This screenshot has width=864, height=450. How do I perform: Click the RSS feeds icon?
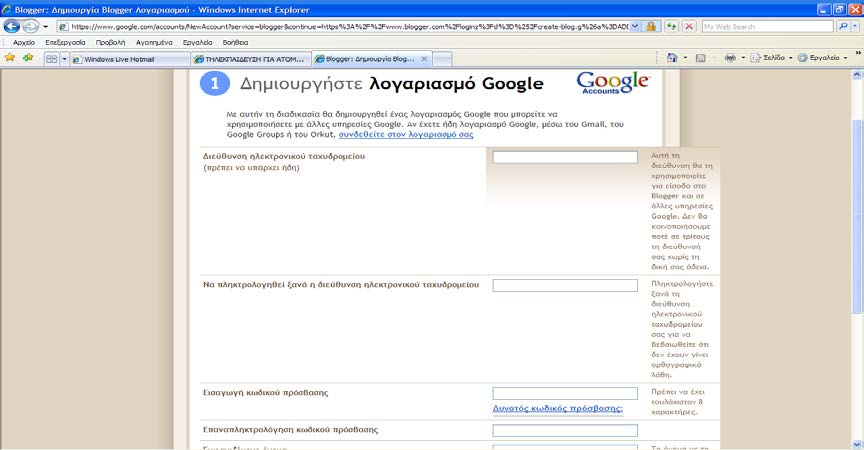(x=700, y=58)
